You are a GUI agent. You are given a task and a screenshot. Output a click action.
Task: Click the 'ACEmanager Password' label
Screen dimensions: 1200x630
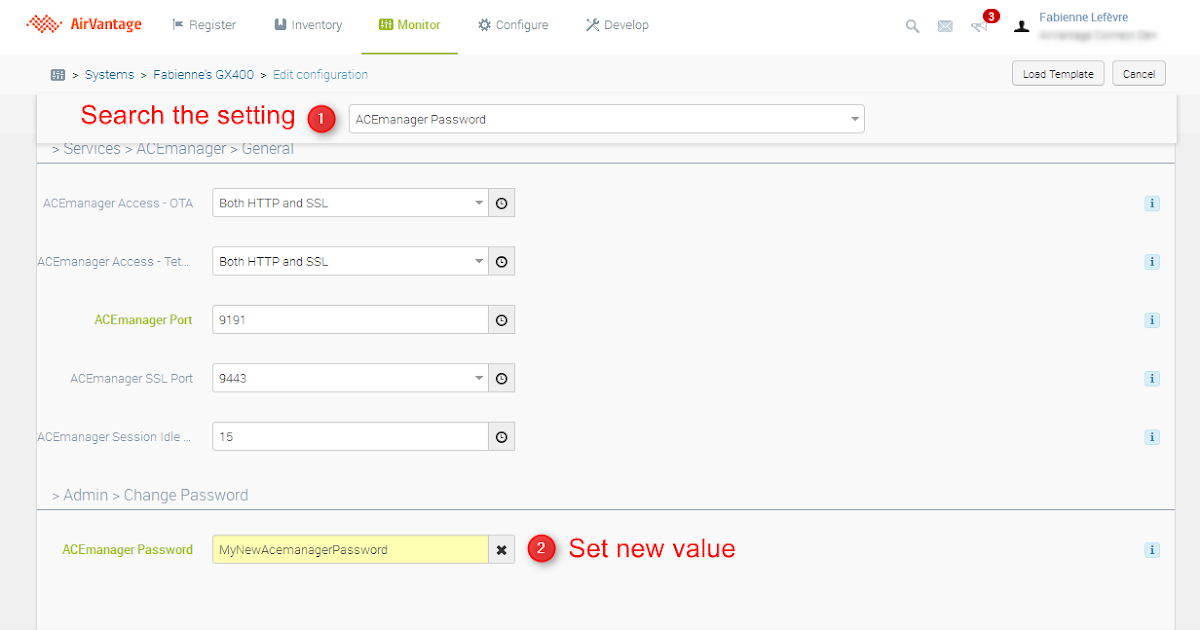tap(127, 549)
